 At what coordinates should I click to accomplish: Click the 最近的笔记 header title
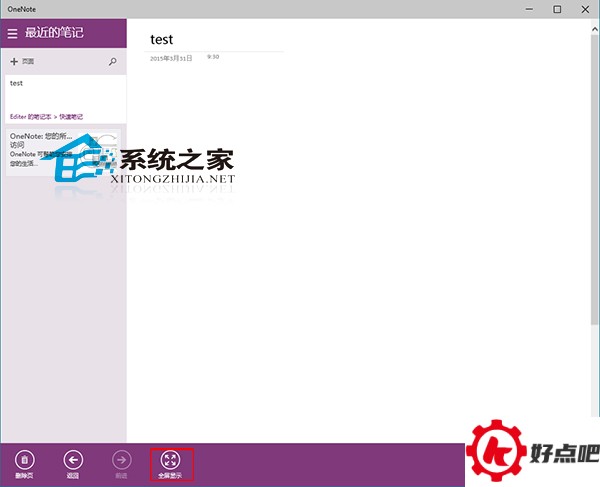click(54, 33)
